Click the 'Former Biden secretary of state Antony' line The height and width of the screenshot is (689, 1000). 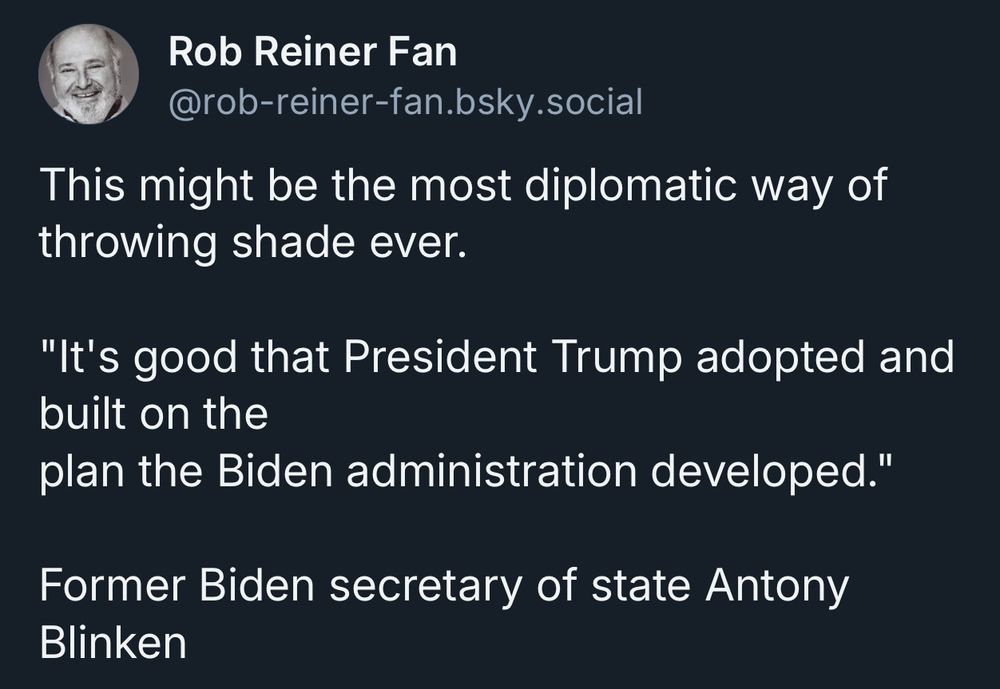coord(444,586)
